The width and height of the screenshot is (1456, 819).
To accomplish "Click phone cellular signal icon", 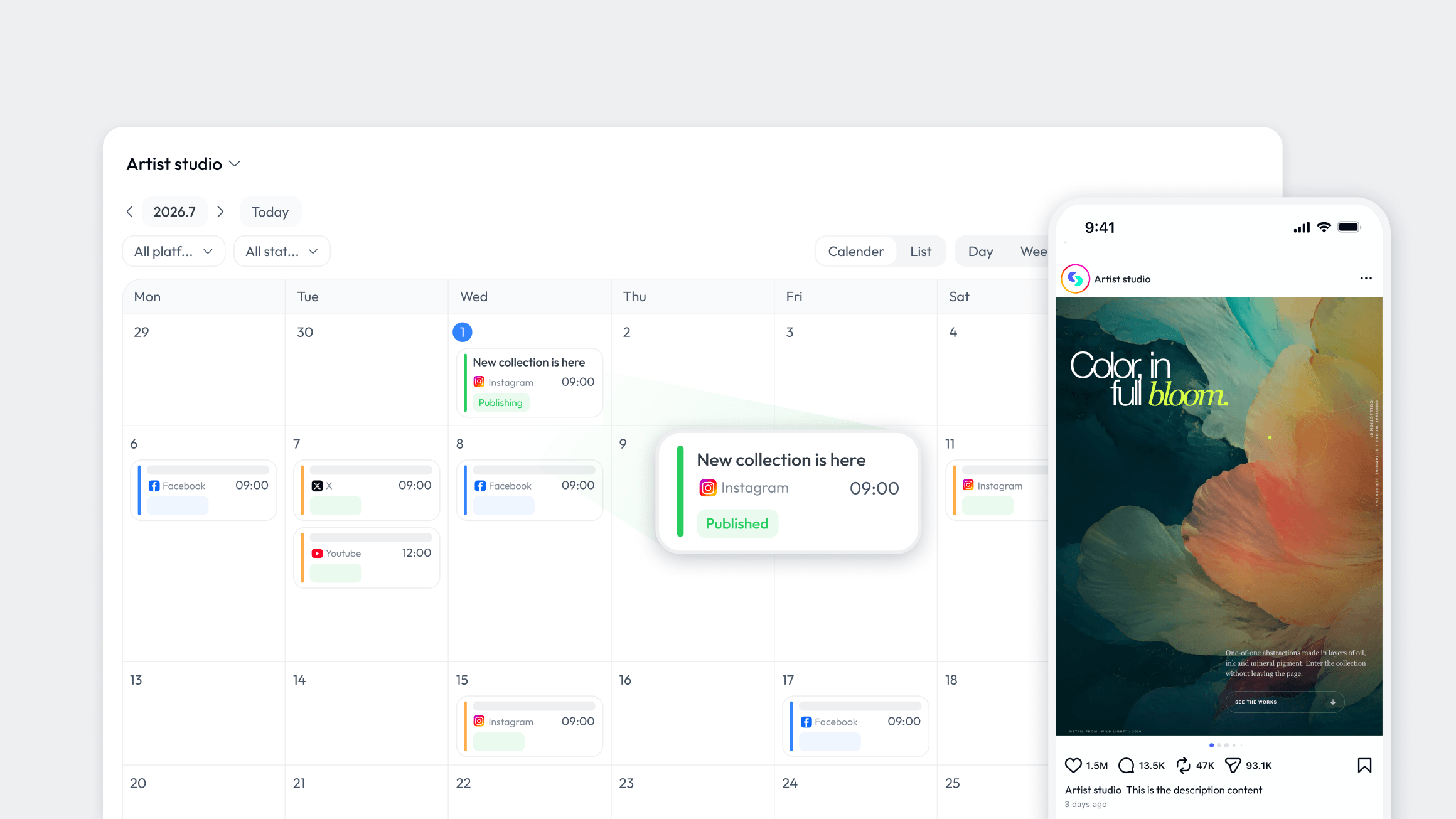I will click(1302, 227).
